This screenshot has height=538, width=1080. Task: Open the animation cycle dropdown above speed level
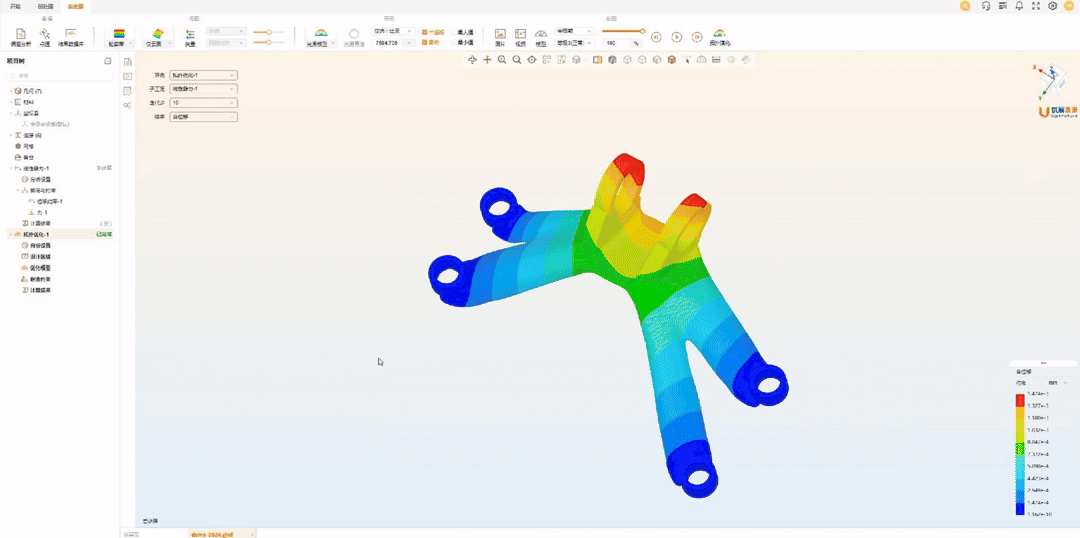click(x=574, y=32)
